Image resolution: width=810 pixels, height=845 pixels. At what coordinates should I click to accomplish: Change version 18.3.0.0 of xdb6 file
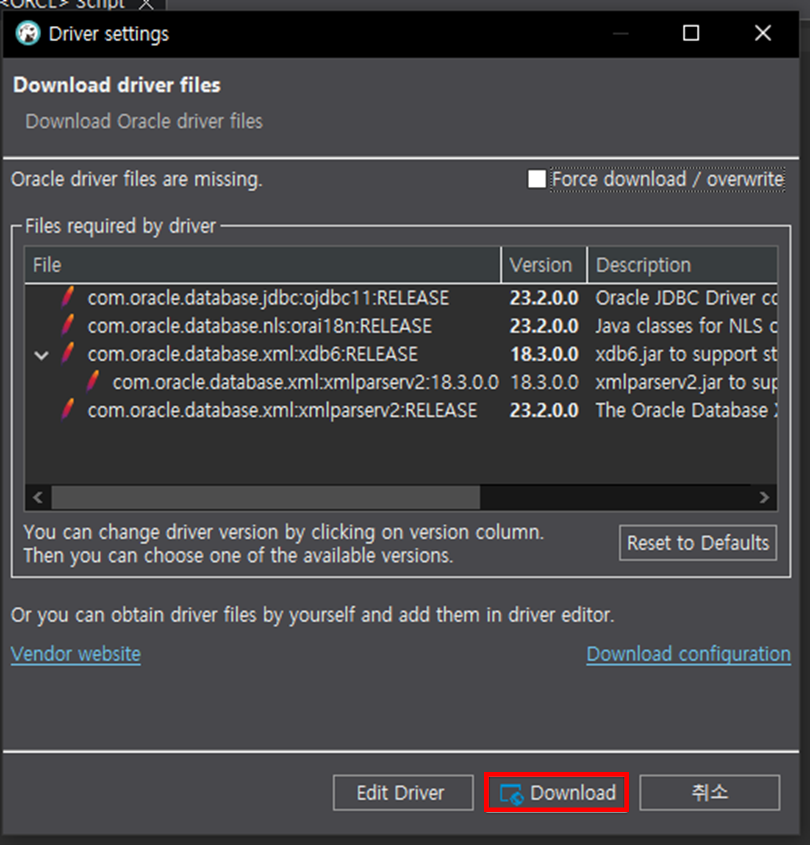[x=544, y=354]
